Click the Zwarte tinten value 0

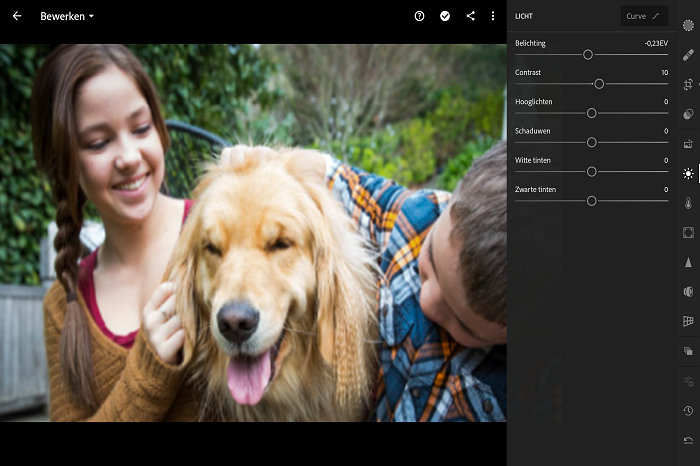pyautogui.click(x=666, y=189)
